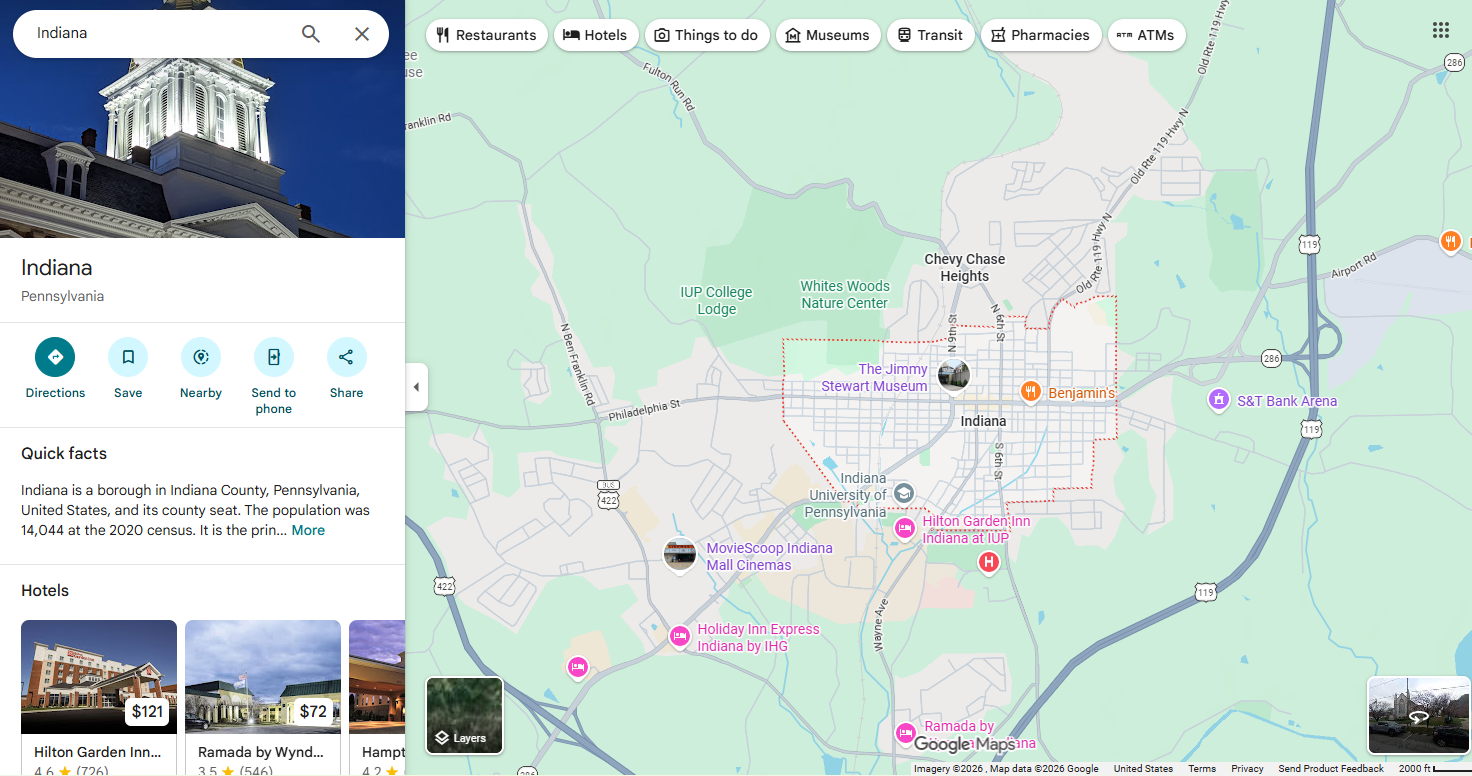
Task: Show ATMs on the map
Action: tap(1146, 35)
